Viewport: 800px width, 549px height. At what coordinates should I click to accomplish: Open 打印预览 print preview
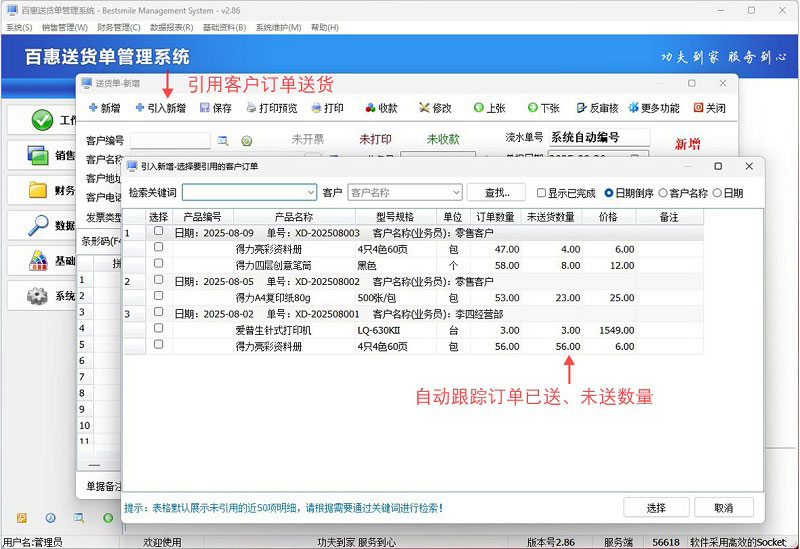point(271,108)
